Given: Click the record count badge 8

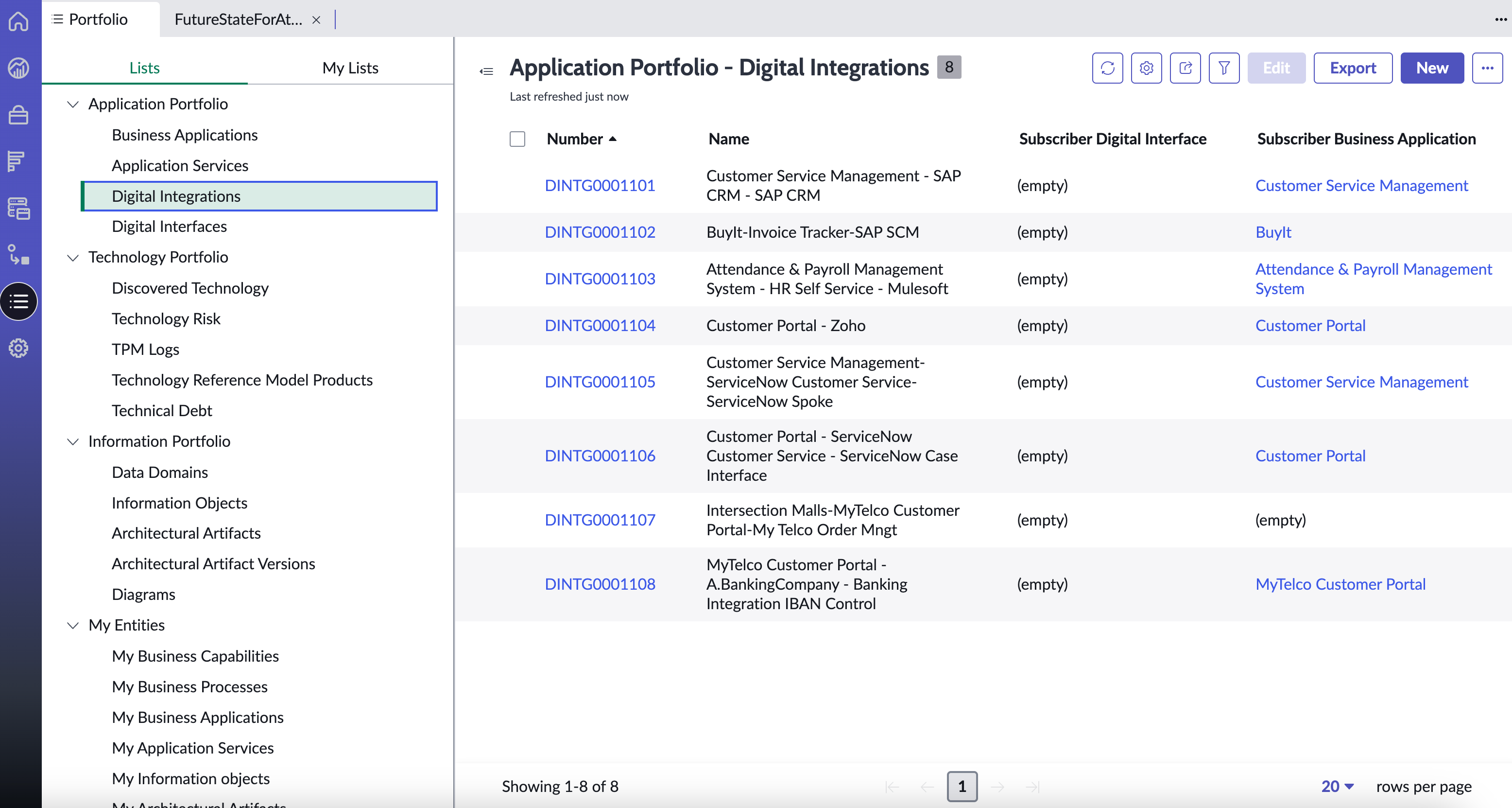Looking at the screenshot, I should (x=948, y=67).
